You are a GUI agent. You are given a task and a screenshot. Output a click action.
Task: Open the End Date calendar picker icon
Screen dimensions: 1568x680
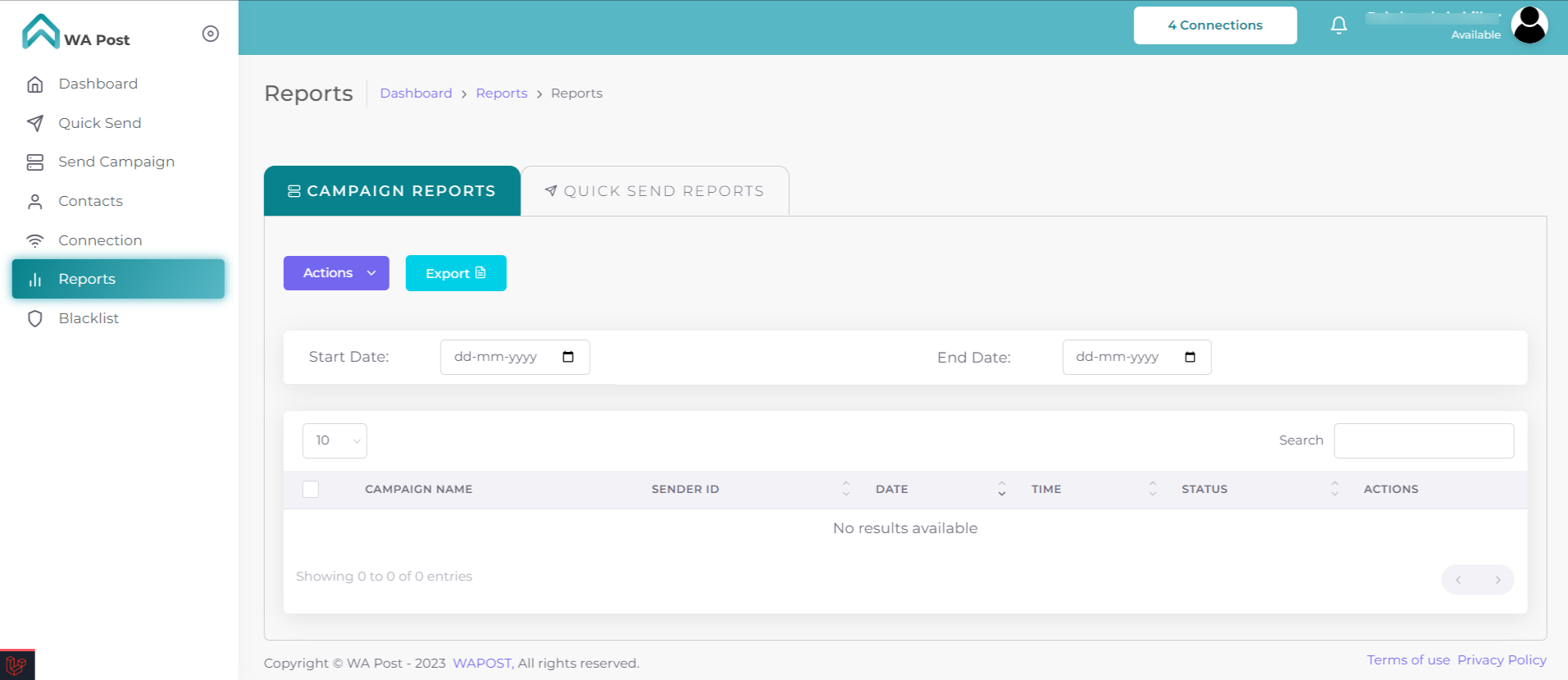click(1190, 357)
